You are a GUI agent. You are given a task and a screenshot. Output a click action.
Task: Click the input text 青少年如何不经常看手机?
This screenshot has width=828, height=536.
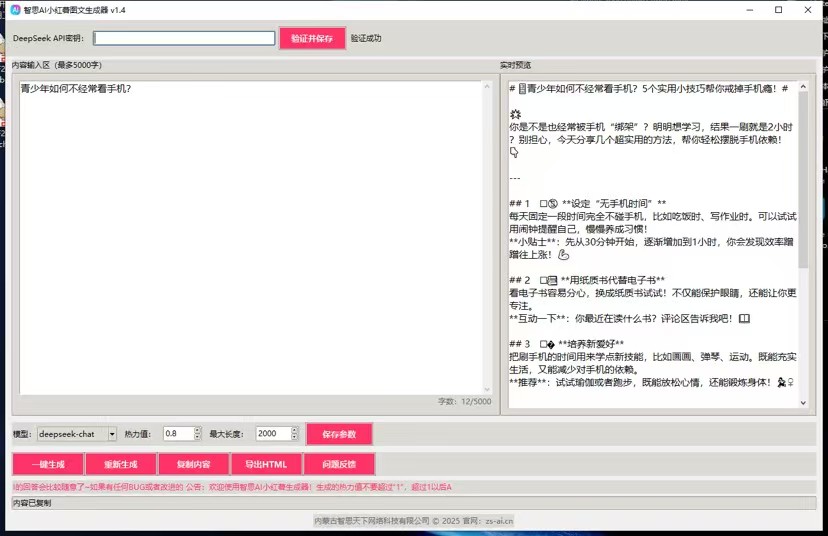coord(76,89)
